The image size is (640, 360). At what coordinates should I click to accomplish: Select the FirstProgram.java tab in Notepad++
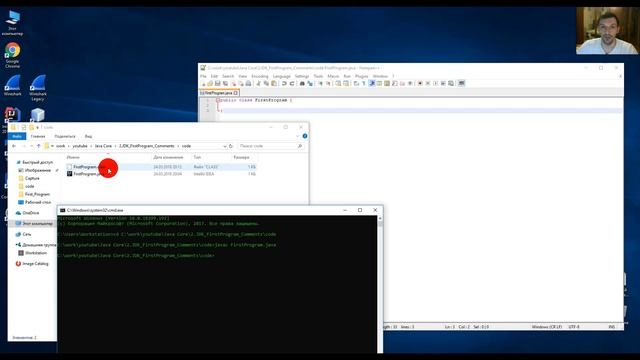(218, 93)
